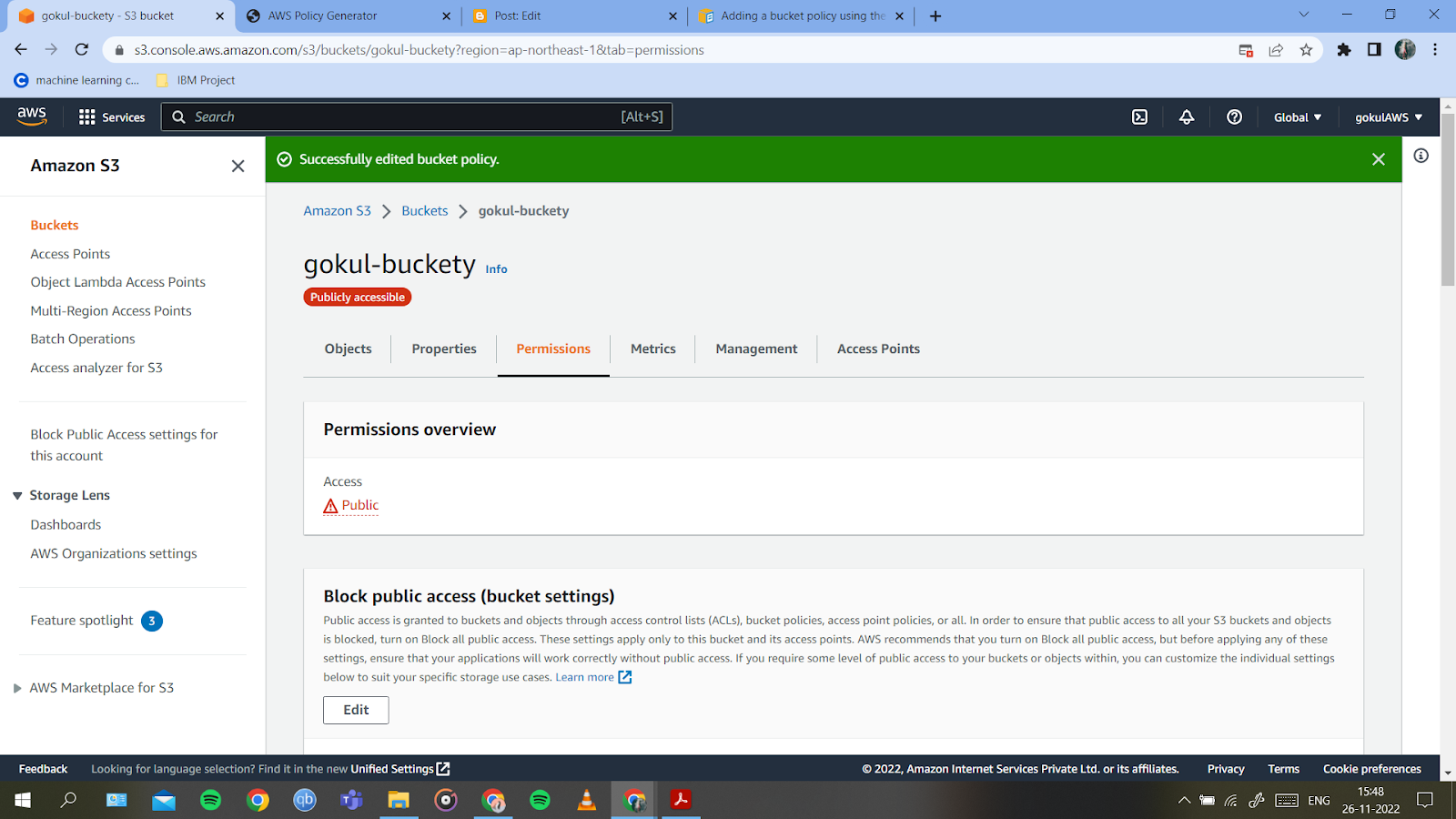Screen dimensions: 1456x819
Task: Open the Metrics tab
Action: (653, 349)
